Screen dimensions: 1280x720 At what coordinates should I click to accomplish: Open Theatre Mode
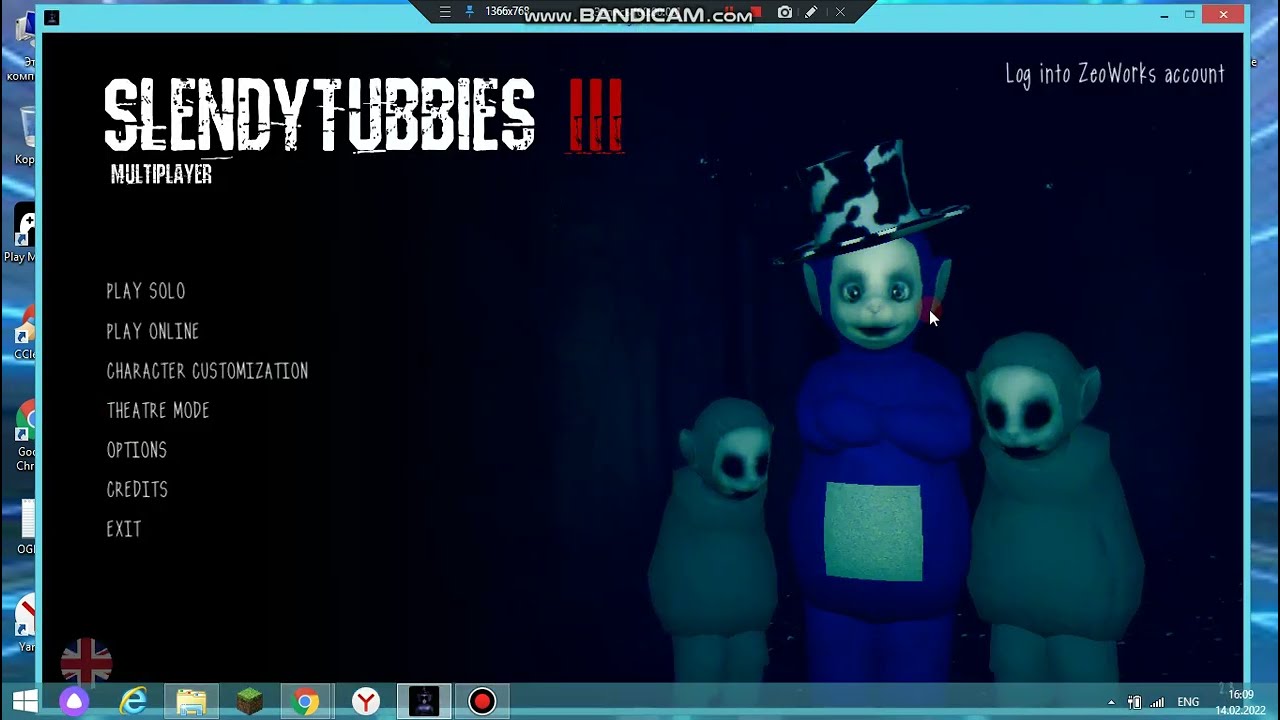coord(158,410)
